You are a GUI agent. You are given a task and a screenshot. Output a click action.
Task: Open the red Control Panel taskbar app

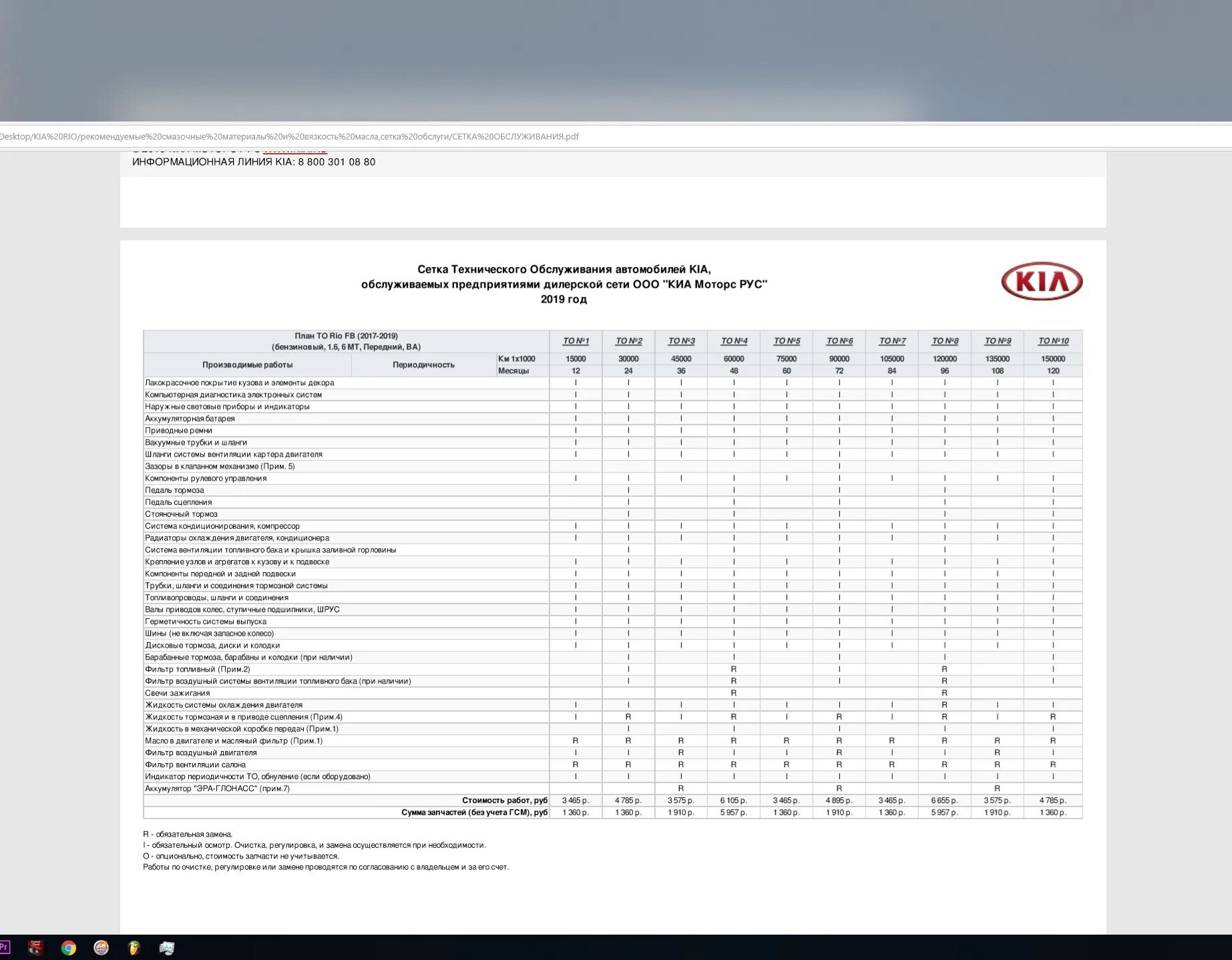(35, 947)
